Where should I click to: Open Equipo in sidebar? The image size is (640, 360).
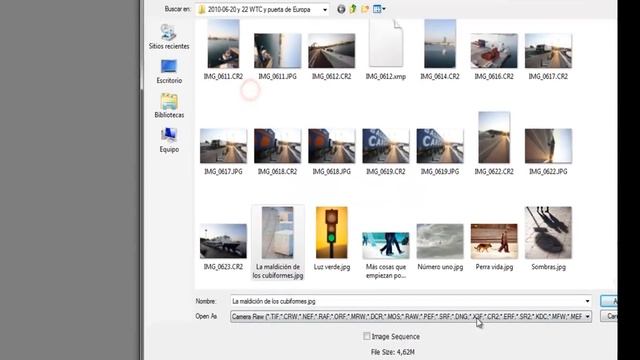169,140
